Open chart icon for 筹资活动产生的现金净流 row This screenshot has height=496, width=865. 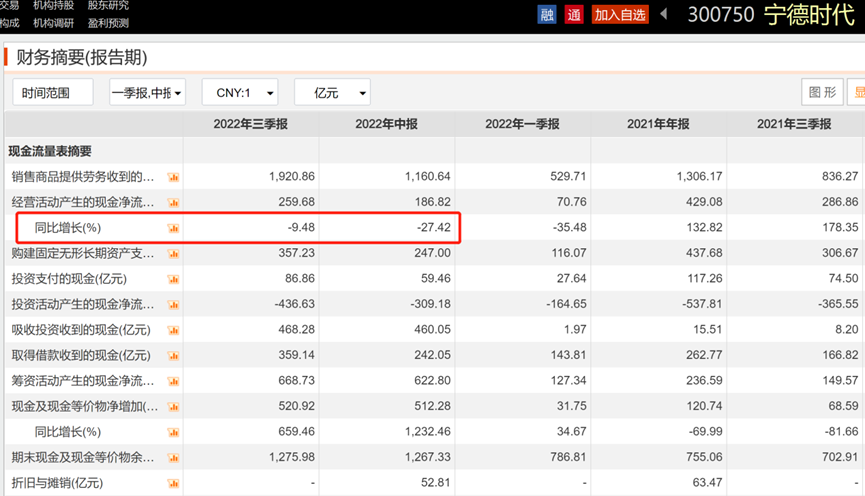(x=173, y=381)
